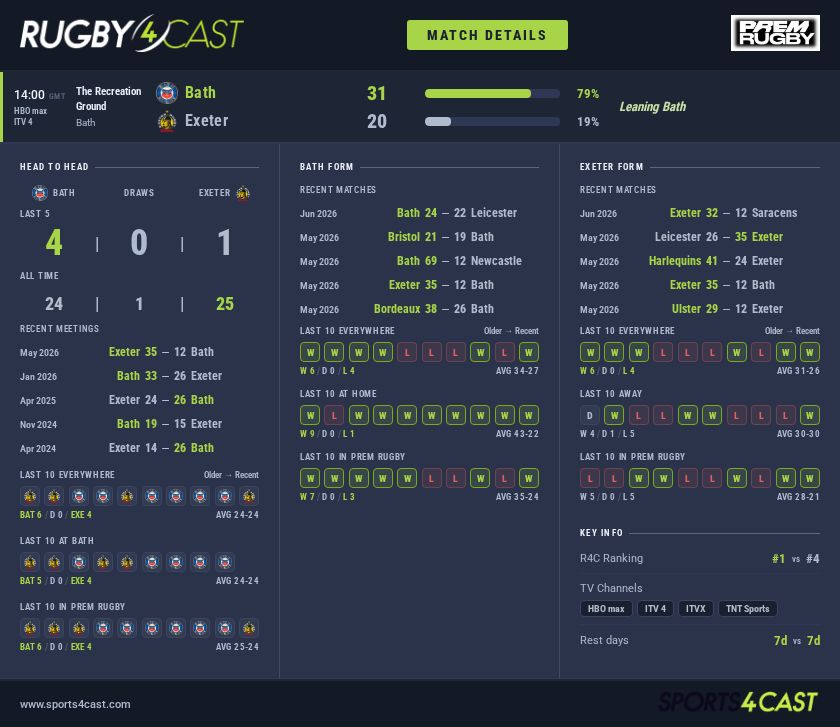This screenshot has width=840, height=727.
Task: Select the ITVX channel chip
Action: (695, 609)
